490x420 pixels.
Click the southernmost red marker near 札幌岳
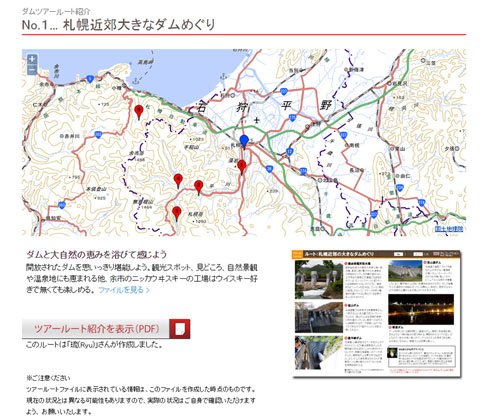pyautogui.click(x=177, y=214)
